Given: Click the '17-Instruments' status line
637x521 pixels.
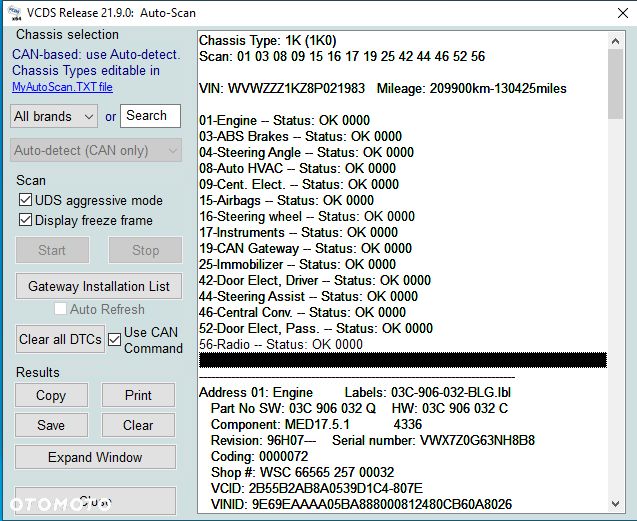Looking at the screenshot, I should (298, 232).
